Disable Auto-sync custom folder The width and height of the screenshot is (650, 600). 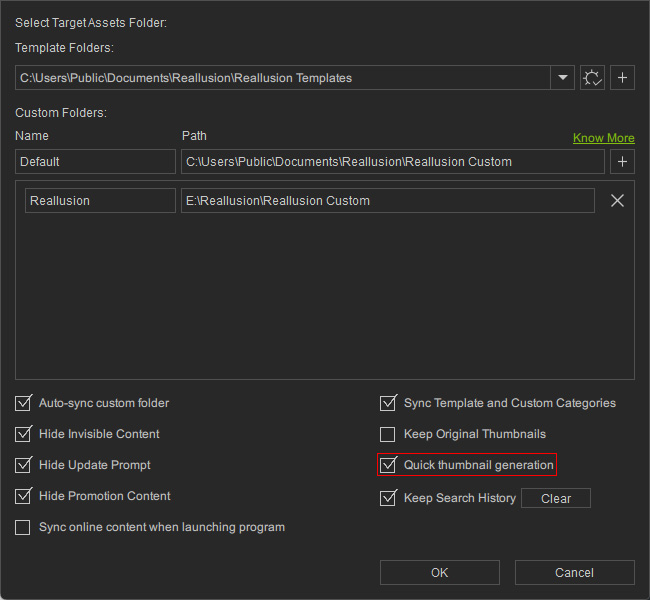click(23, 403)
